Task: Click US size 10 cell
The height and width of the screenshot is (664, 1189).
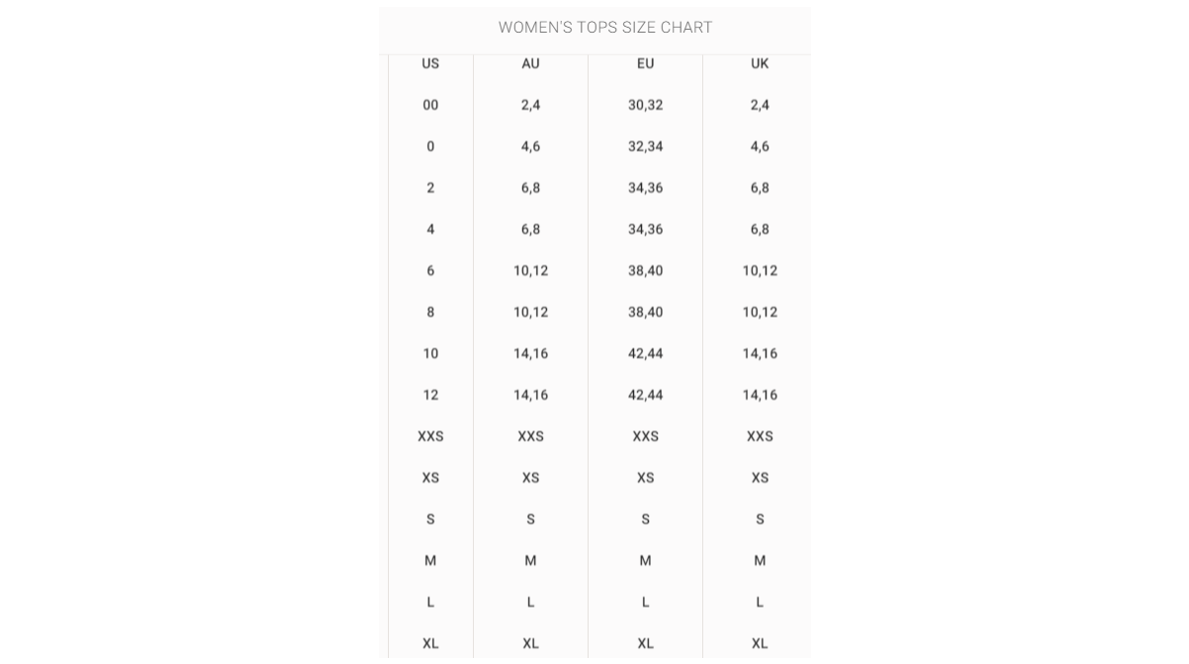Action: [x=430, y=353]
